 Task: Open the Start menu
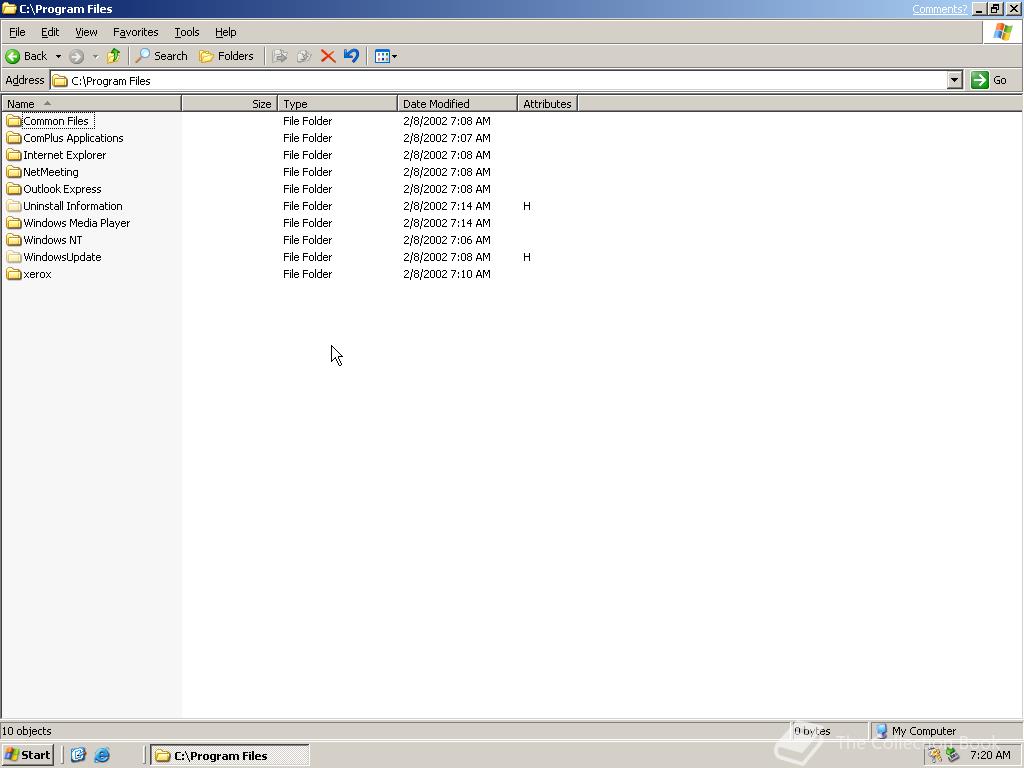pos(27,755)
